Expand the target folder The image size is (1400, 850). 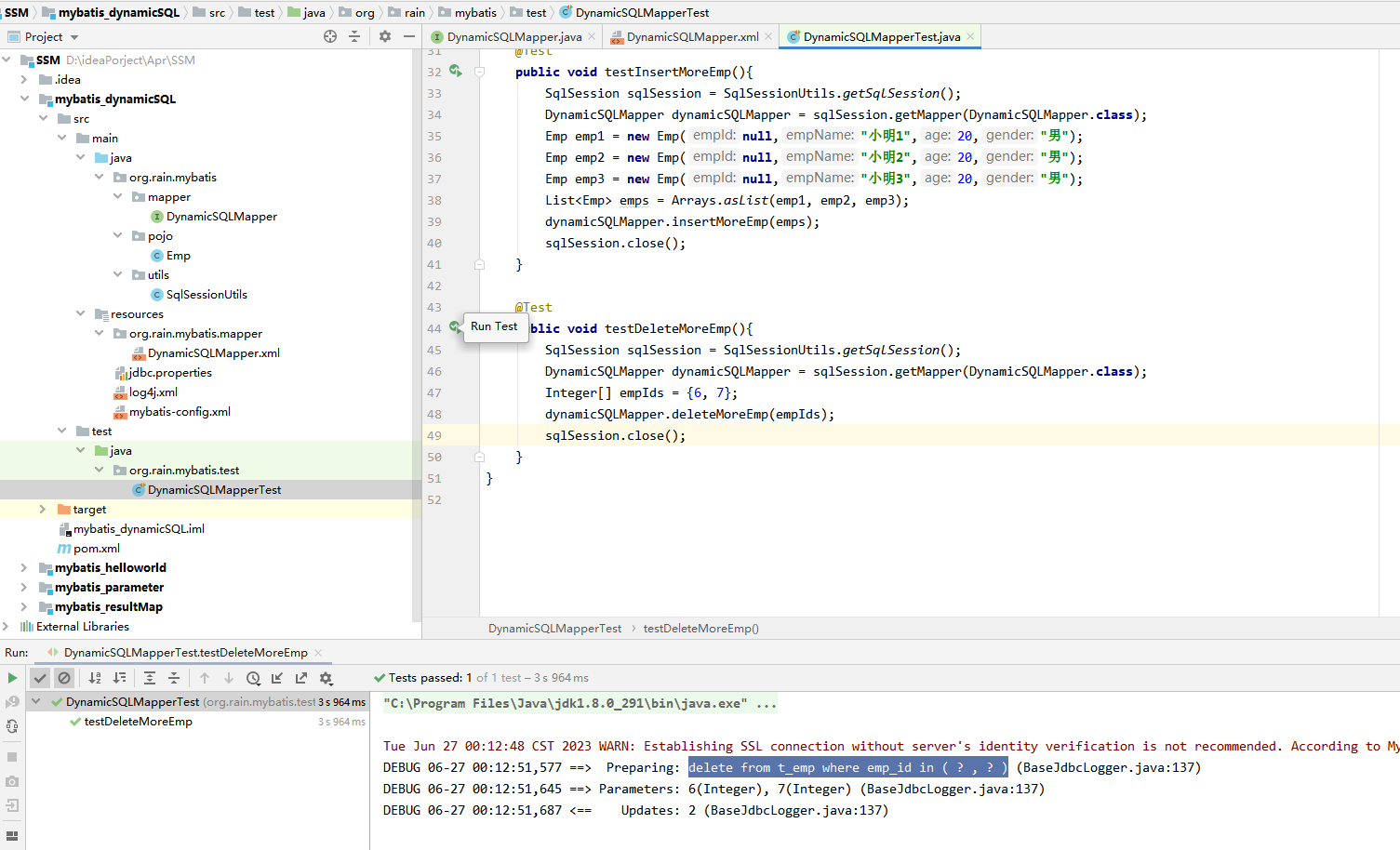(43, 509)
